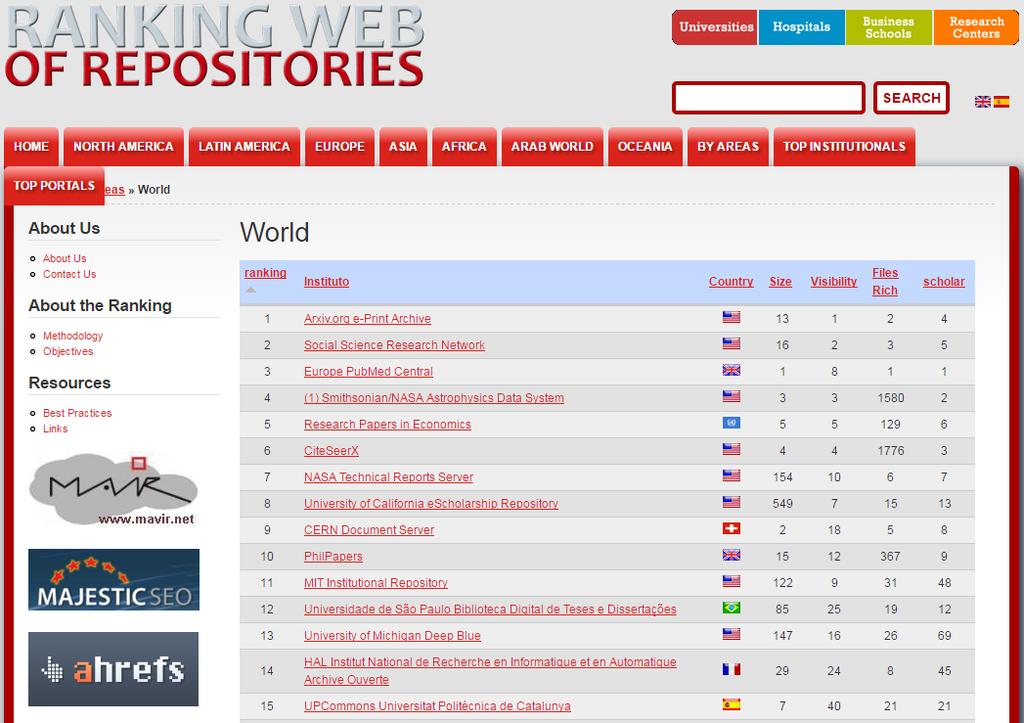Open HAL Institut National de Recherche entry
Screen dimensions: 1024x723
coord(490,671)
